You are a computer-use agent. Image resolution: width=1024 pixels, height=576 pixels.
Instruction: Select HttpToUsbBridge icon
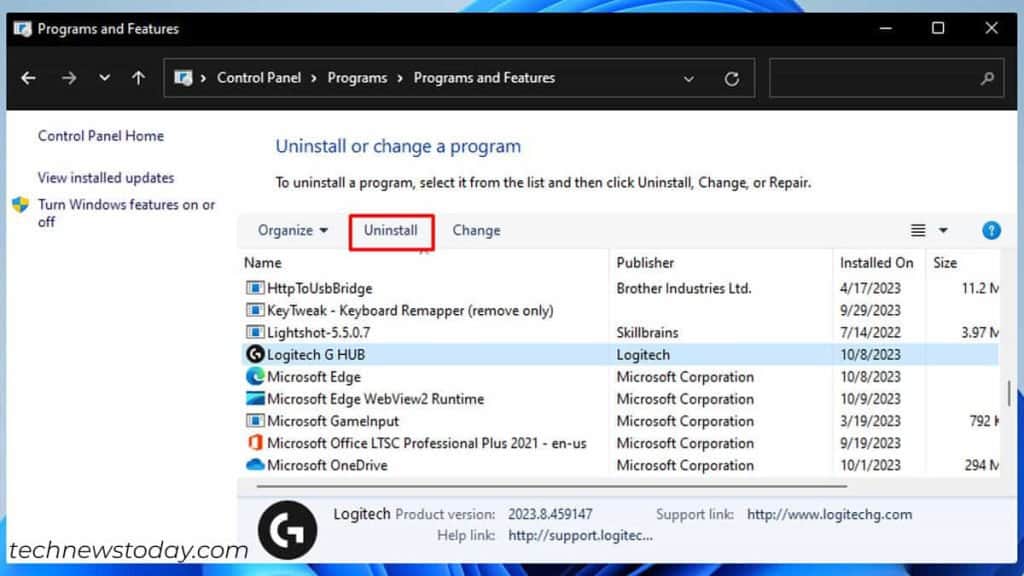255,288
